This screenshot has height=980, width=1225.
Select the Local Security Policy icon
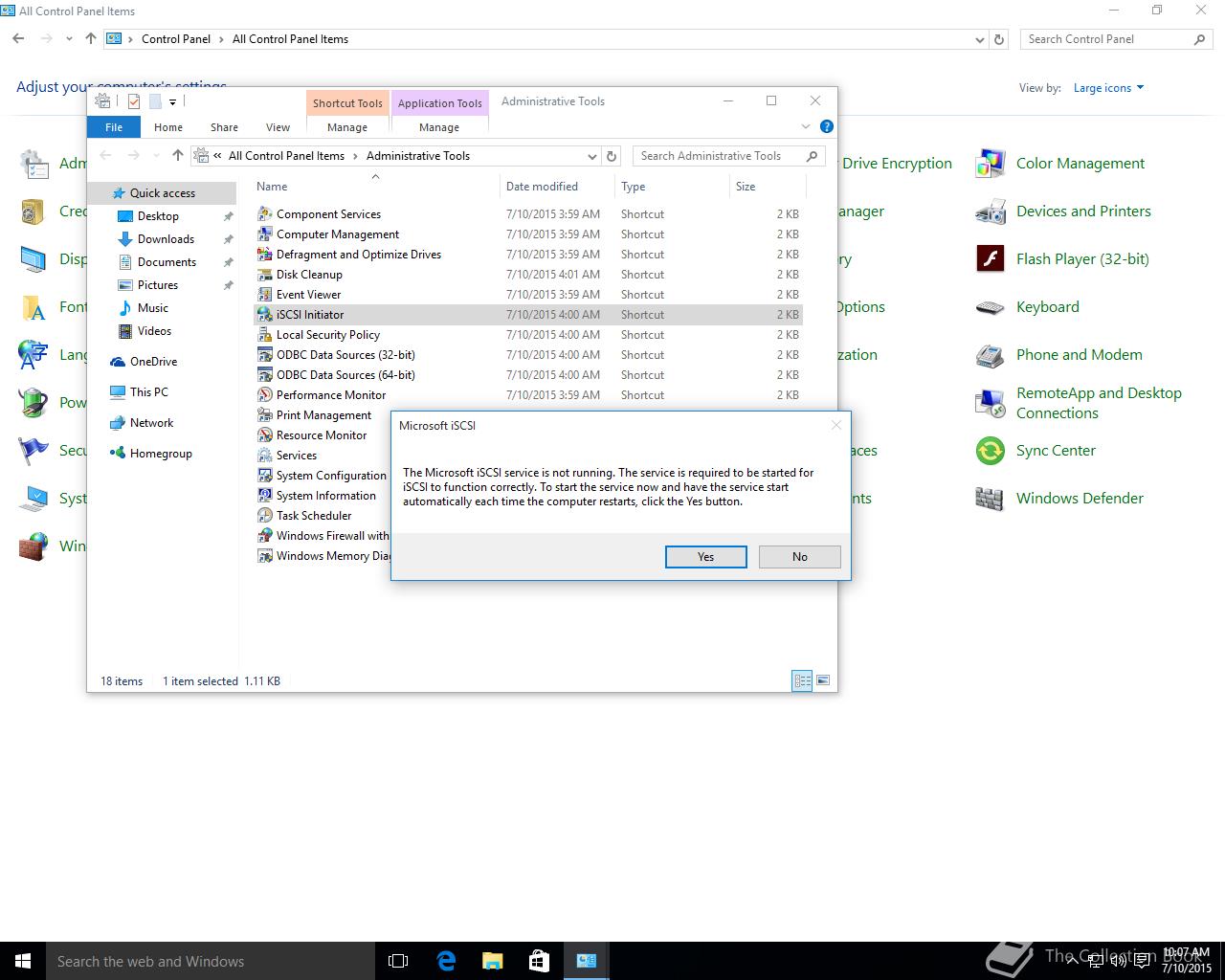[265, 335]
